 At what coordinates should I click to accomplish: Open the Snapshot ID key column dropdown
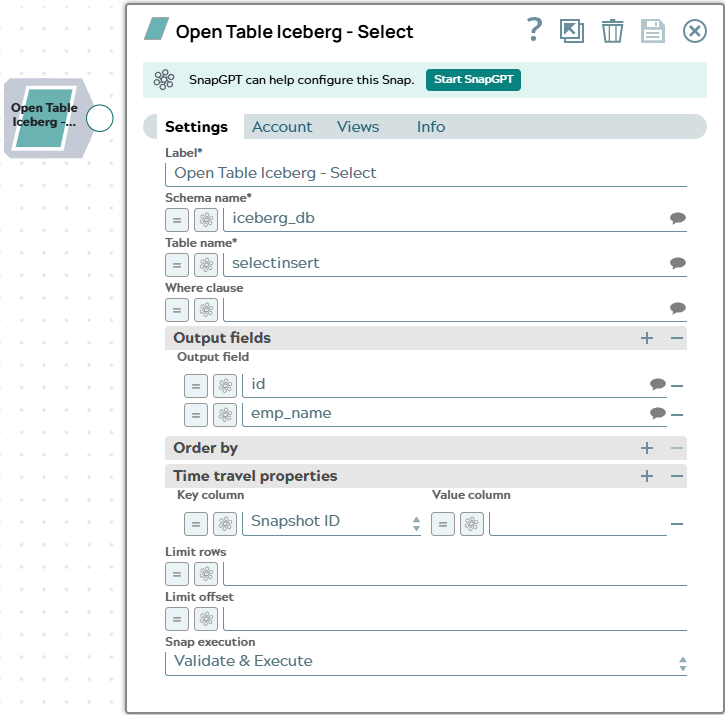pyautogui.click(x=332, y=523)
